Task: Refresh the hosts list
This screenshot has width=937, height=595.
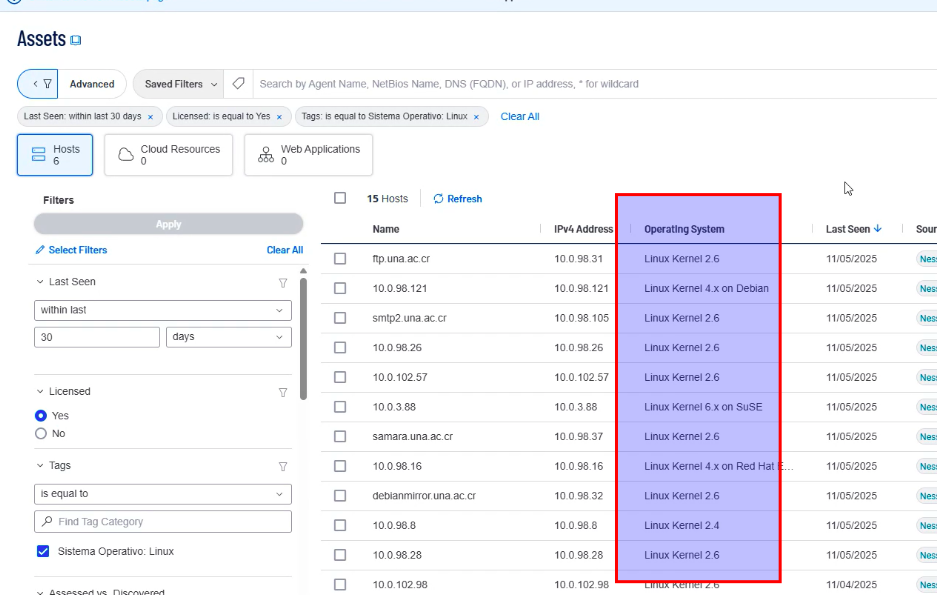Action: (458, 199)
